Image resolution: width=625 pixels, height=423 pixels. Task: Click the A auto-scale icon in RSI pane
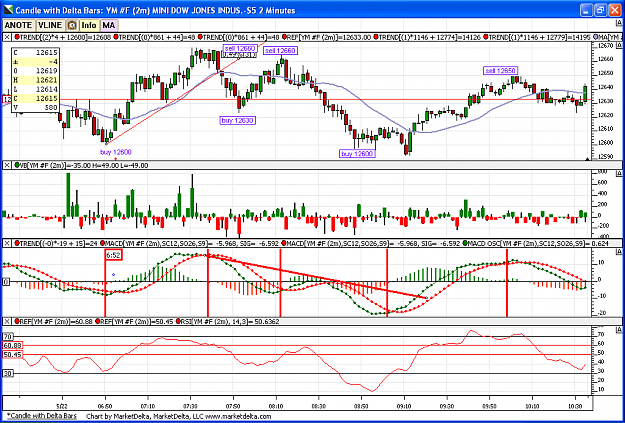click(619, 329)
